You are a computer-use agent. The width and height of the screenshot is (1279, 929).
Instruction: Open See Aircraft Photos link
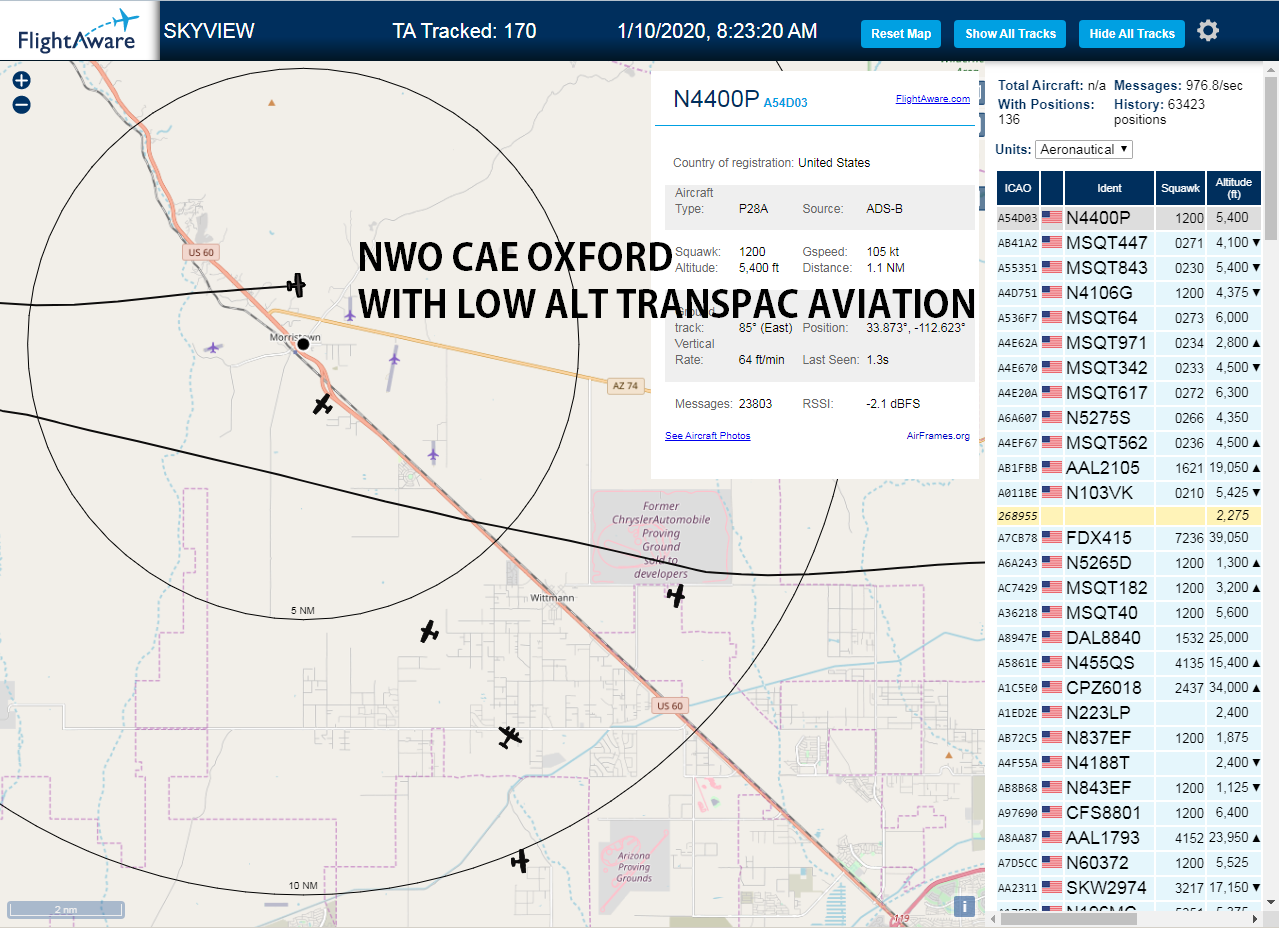pos(708,435)
